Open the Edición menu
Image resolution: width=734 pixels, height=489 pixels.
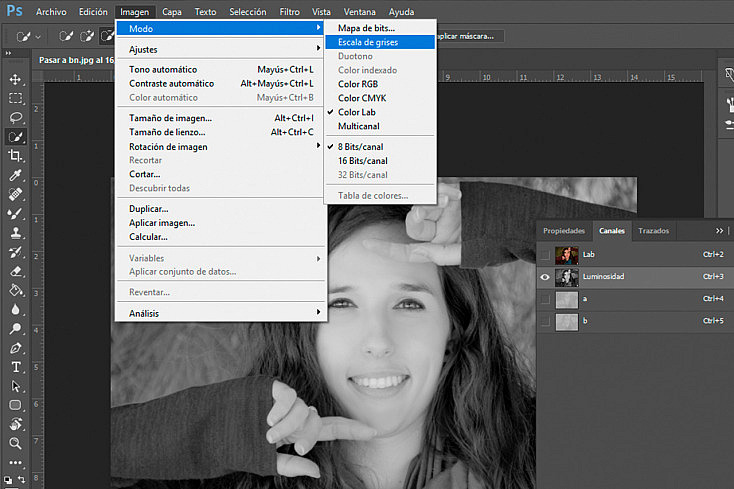pyautogui.click(x=93, y=12)
